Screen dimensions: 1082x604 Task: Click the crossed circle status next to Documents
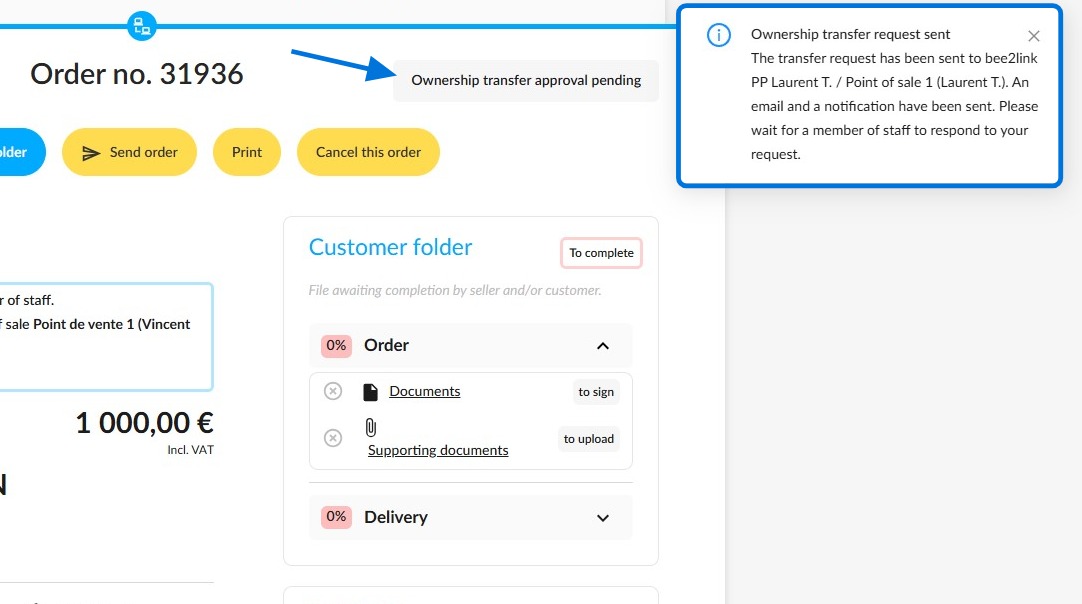click(x=333, y=391)
